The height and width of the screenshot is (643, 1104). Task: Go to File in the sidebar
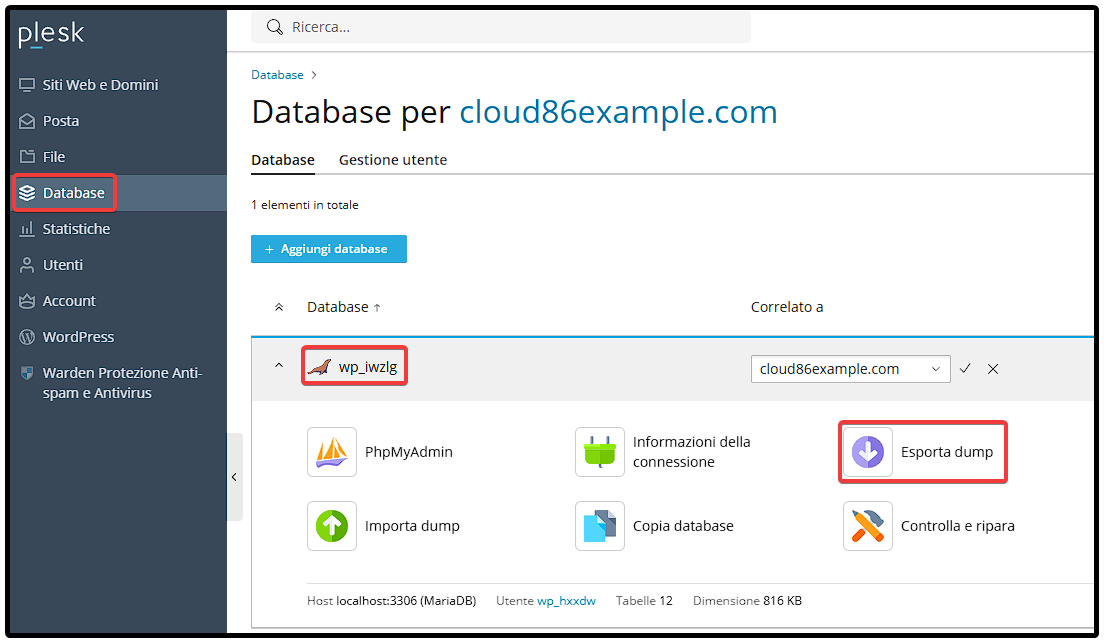[x=54, y=156]
